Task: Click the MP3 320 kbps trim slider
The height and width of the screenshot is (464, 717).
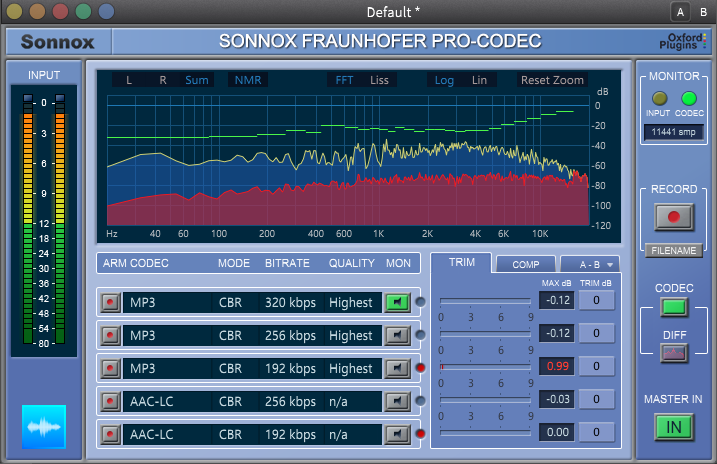Action: click(x=485, y=301)
